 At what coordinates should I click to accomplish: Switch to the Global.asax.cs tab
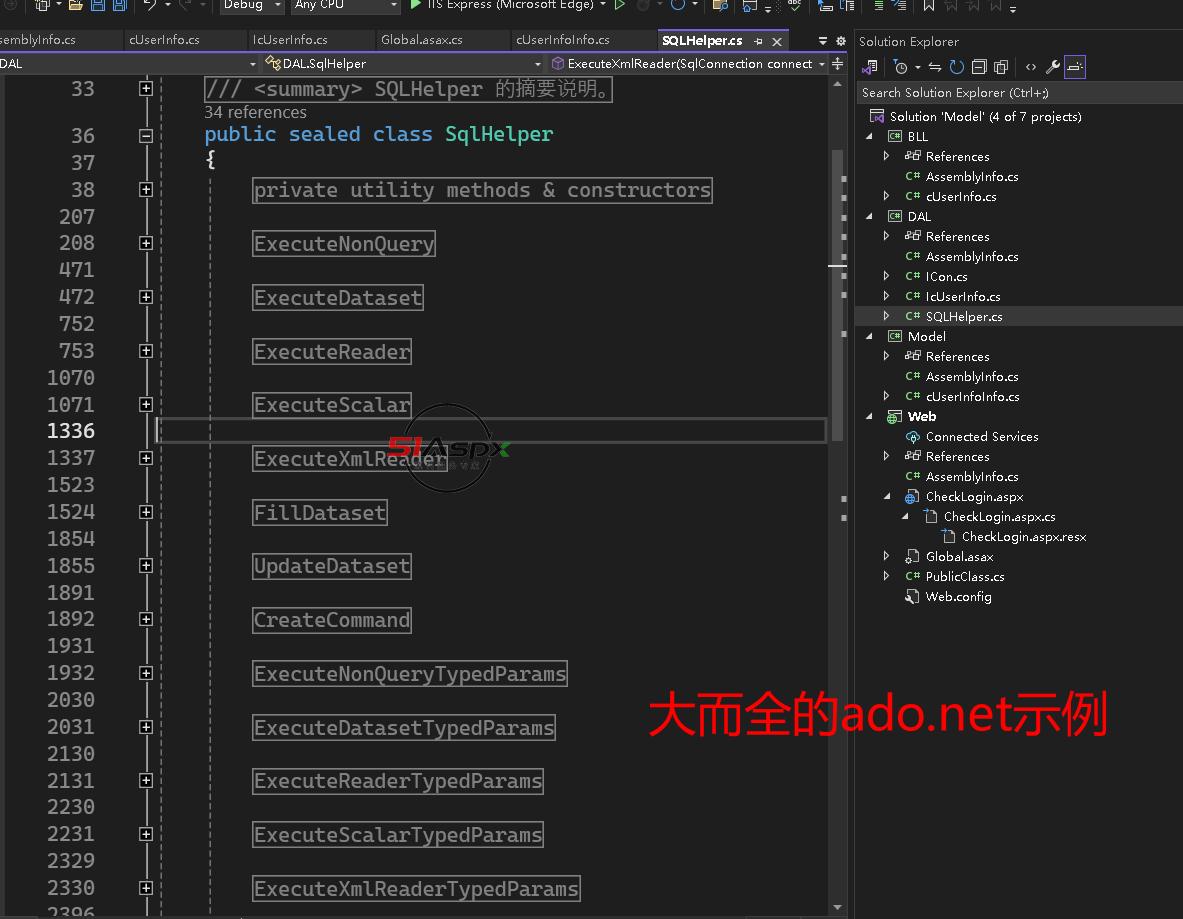[x=421, y=40]
